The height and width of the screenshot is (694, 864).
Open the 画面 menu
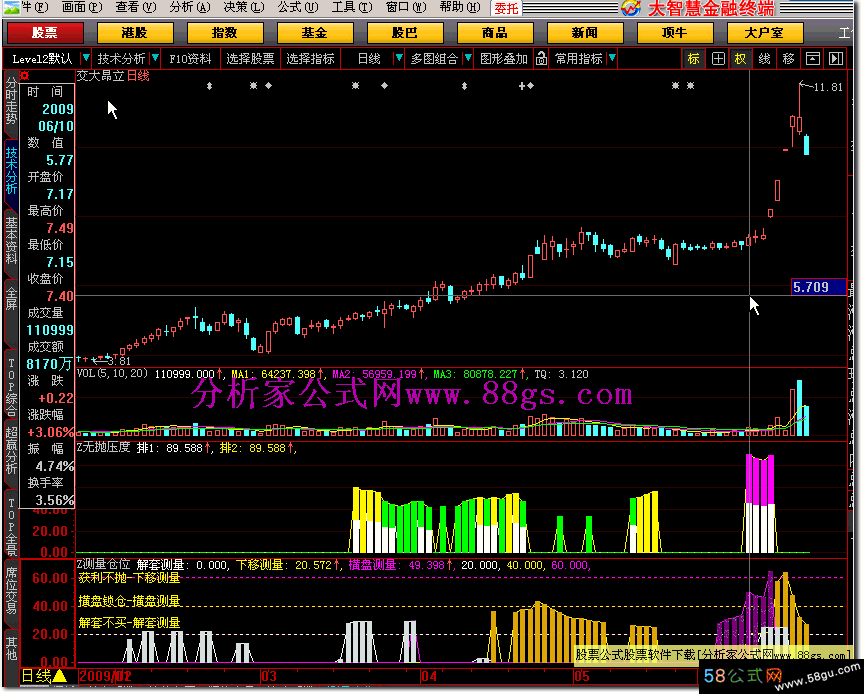tap(82, 7)
